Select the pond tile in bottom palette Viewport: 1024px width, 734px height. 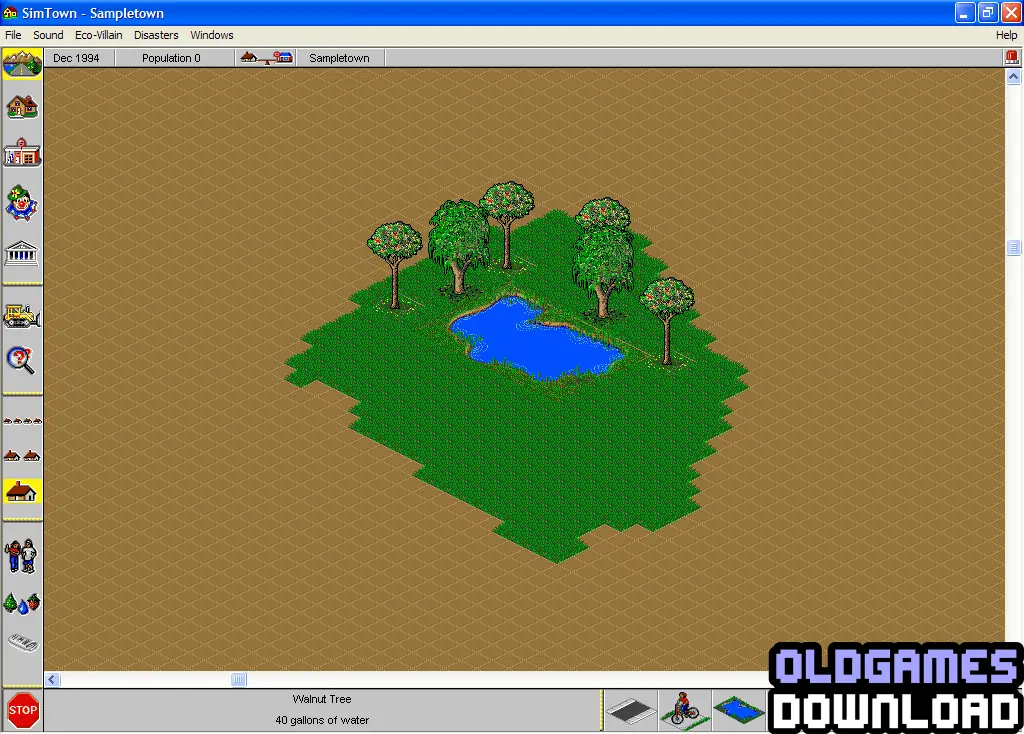(739, 710)
